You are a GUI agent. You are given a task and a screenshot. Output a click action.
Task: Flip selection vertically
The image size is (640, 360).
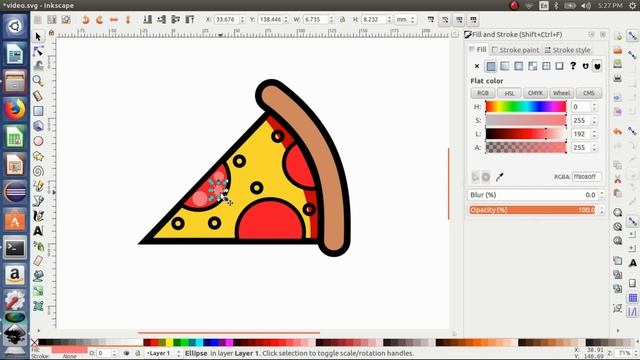pyautogui.click(x=127, y=20)
